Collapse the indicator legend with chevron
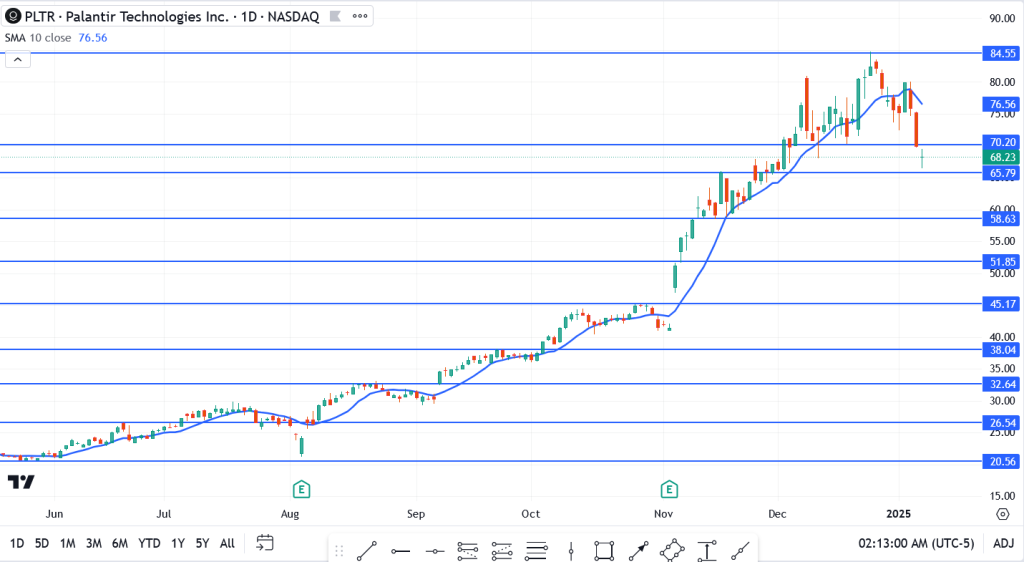 coord(19,59)
